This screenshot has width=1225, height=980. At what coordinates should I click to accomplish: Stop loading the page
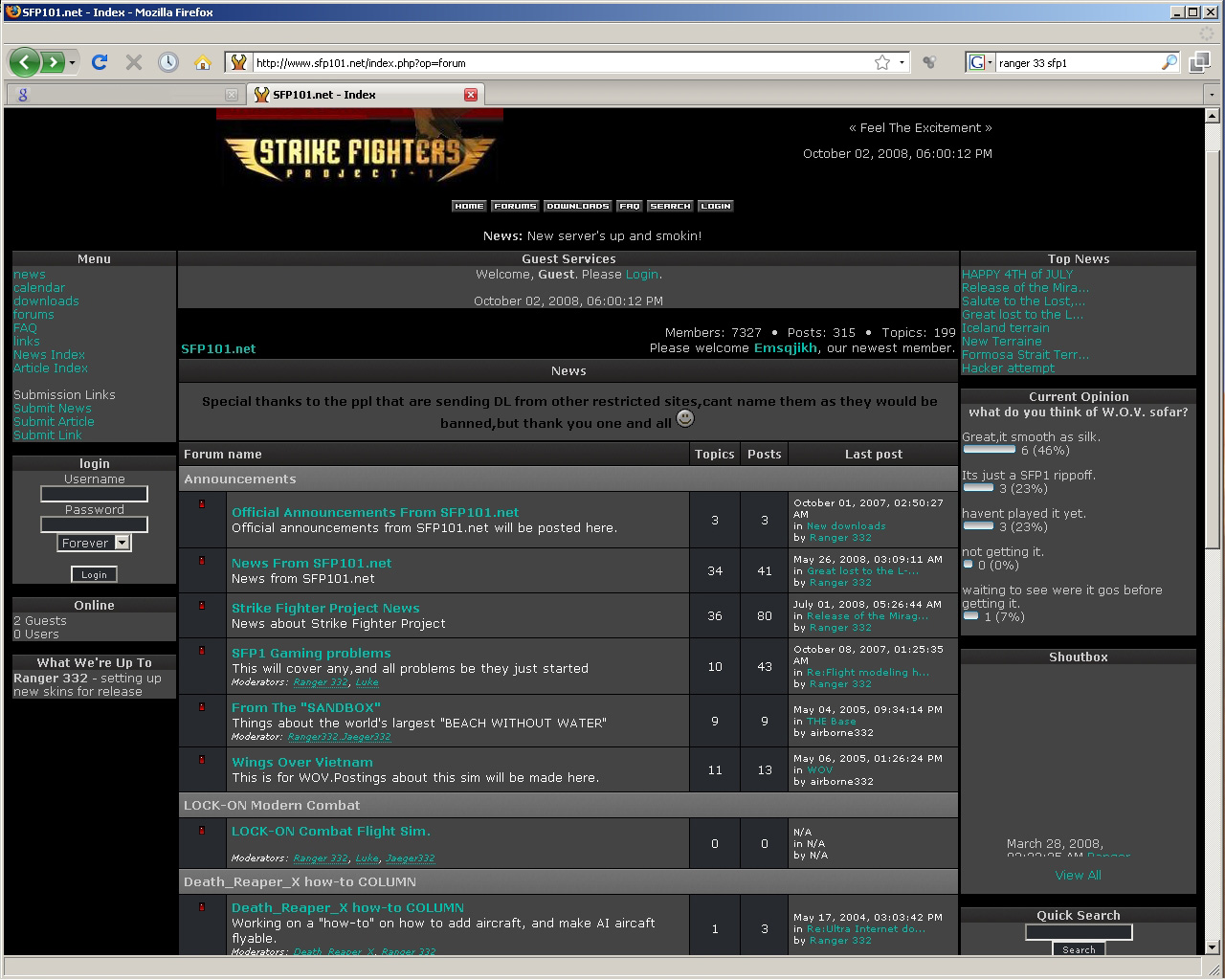[133, 62]
